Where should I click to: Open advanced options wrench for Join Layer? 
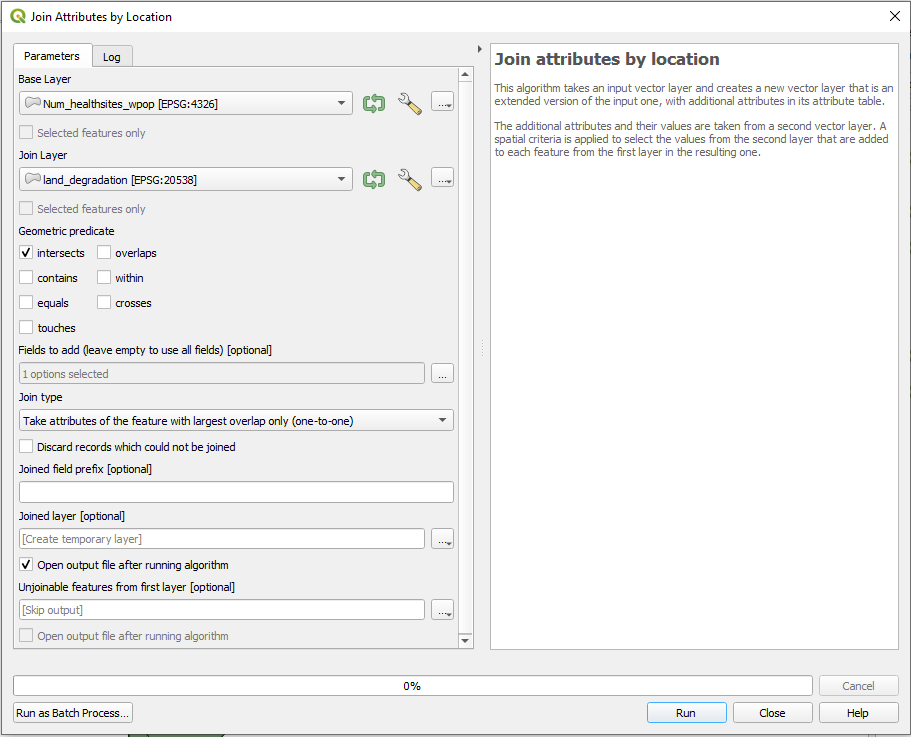click(x=410, y=180)
